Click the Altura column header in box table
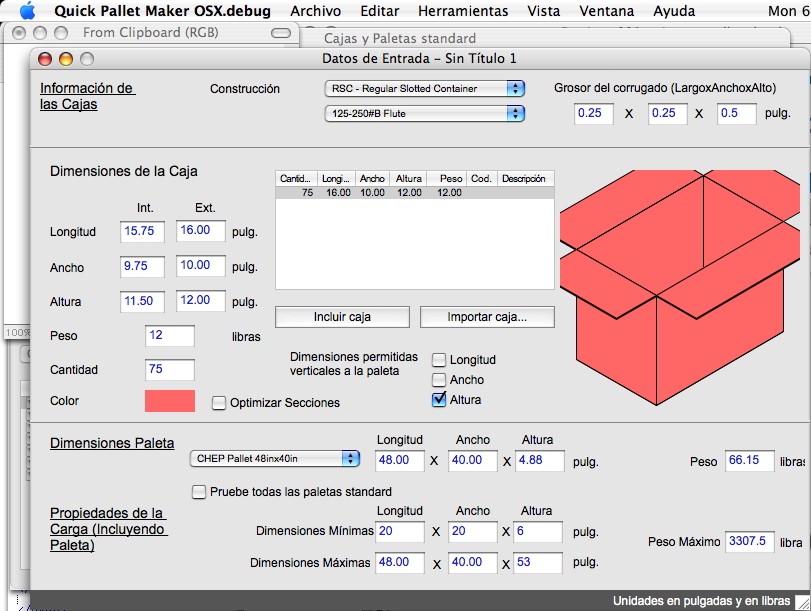This screenshot has width=811, height=611. click(x=408, y=178)
